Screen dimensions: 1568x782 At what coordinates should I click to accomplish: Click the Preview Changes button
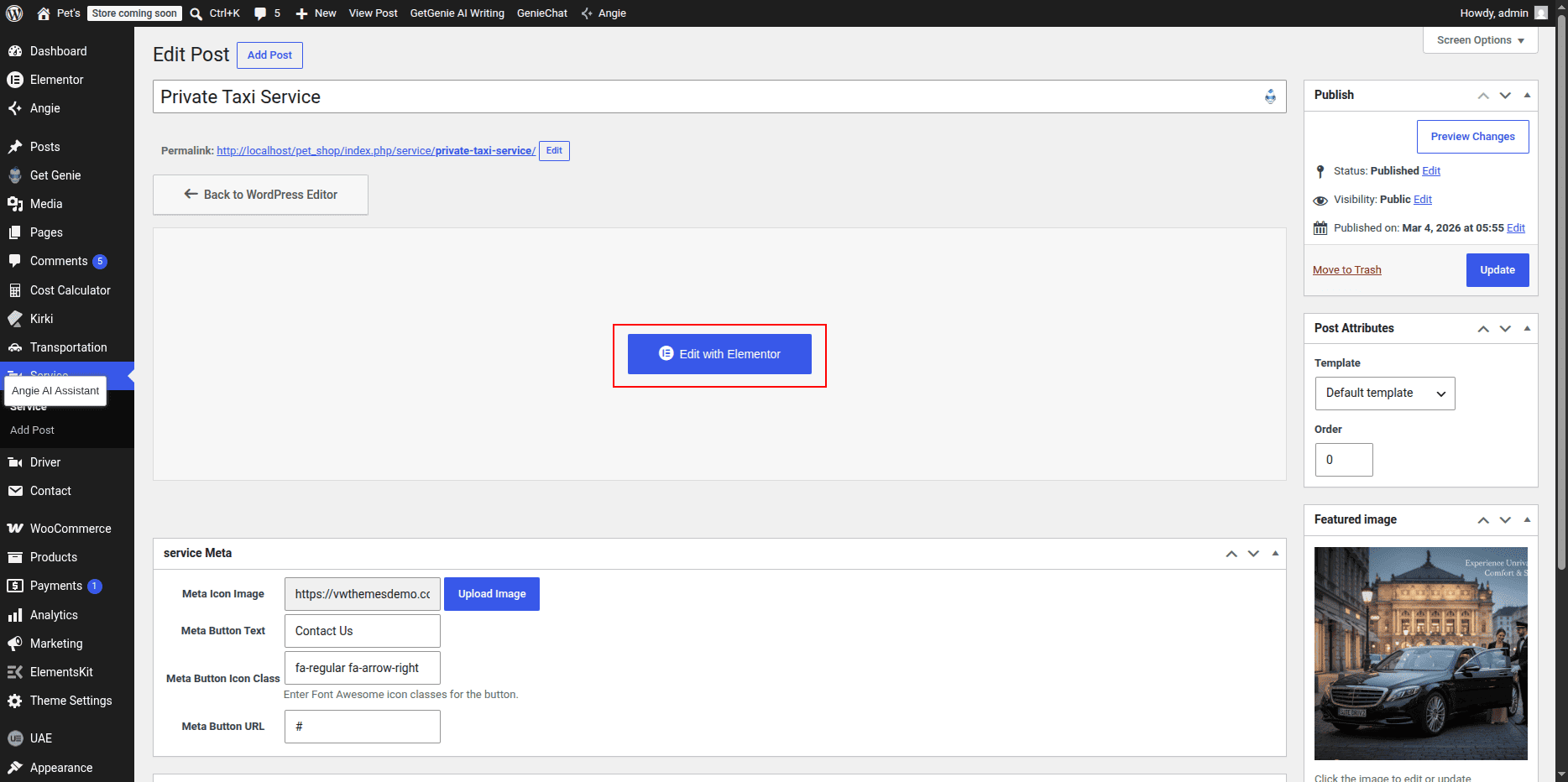pos(1472,137)
